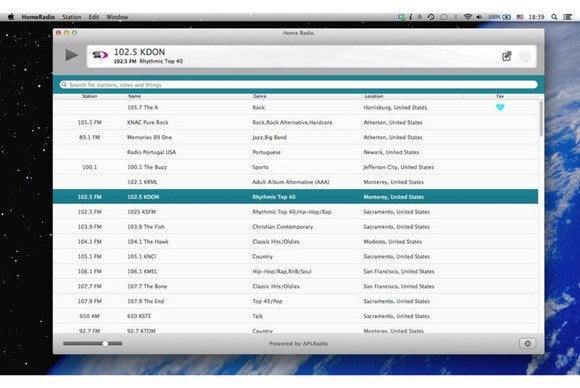Favorite 102.5 KDON with the heart icon

(525, 57)
